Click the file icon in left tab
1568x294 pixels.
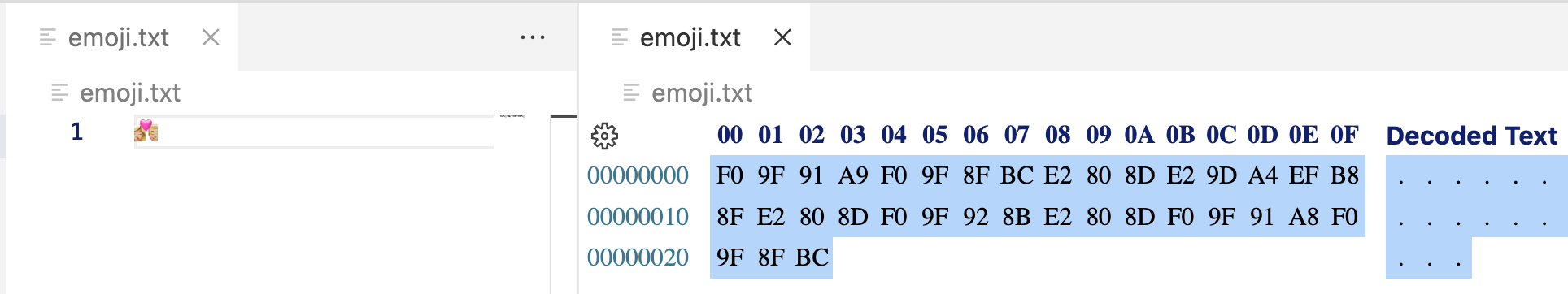48,37
